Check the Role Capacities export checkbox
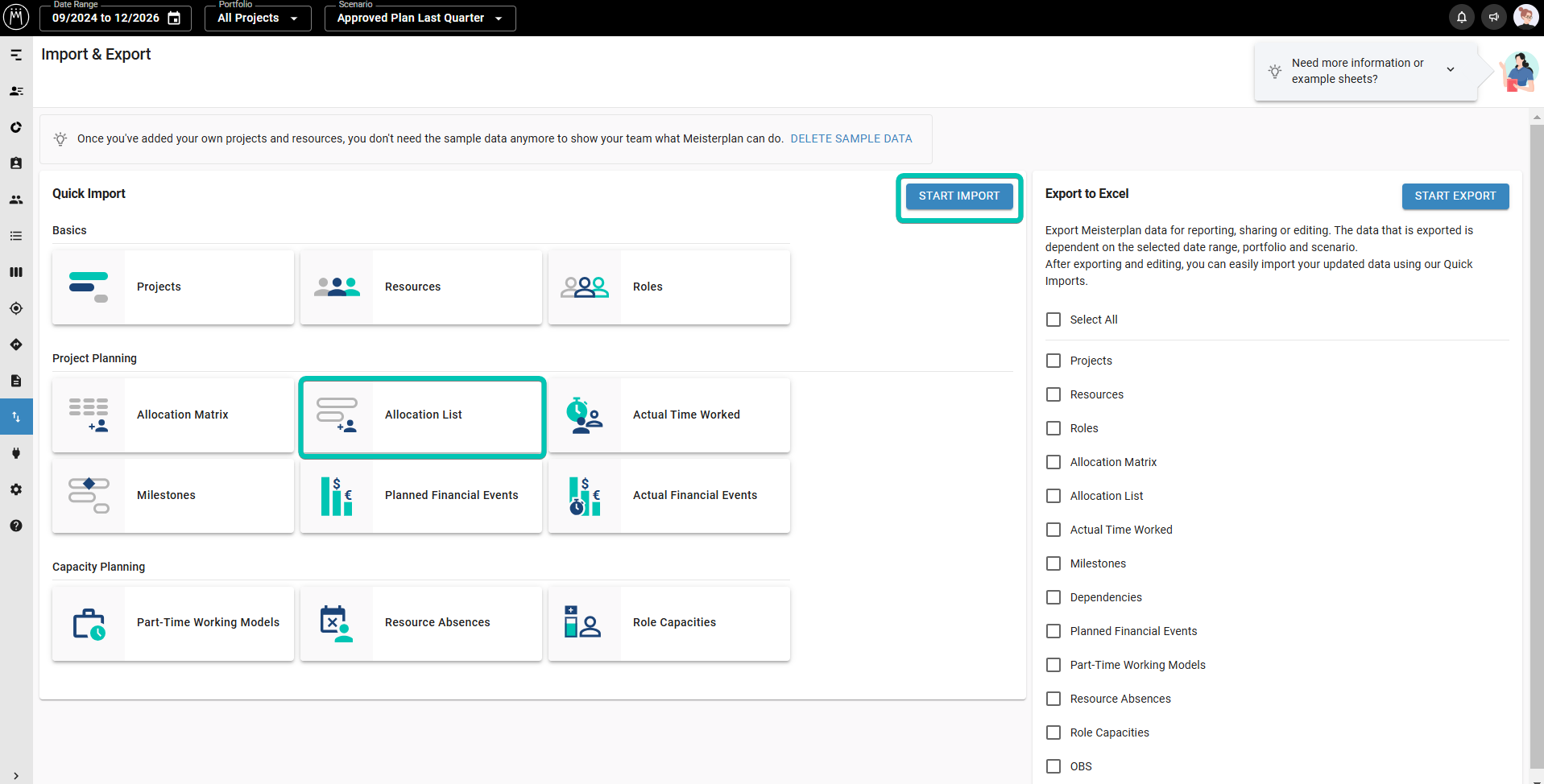 [1053, 732]
